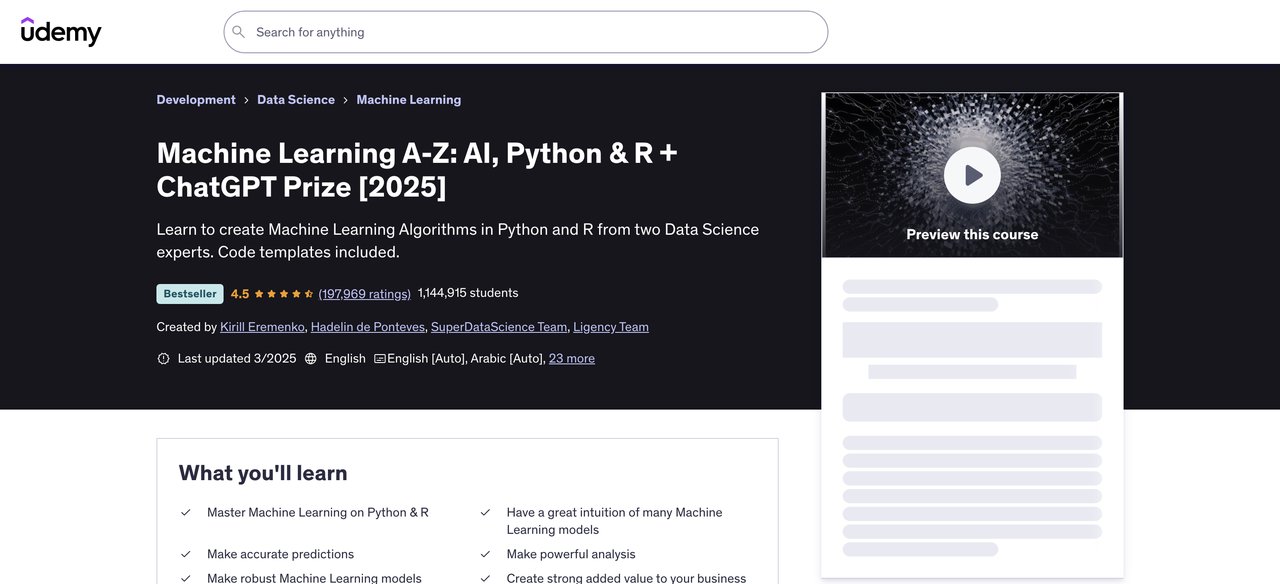Viewport: 1280px width, 584px height.
Task: Open SuperDataScience Team profile
Action: (x=499, y=327)
